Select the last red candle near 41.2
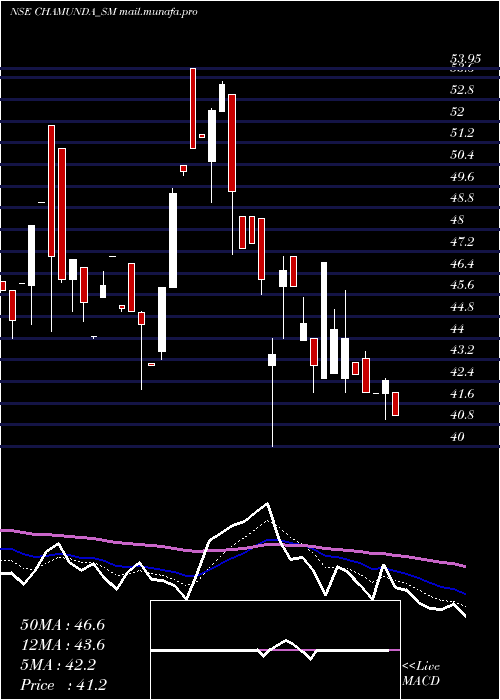 396,404
